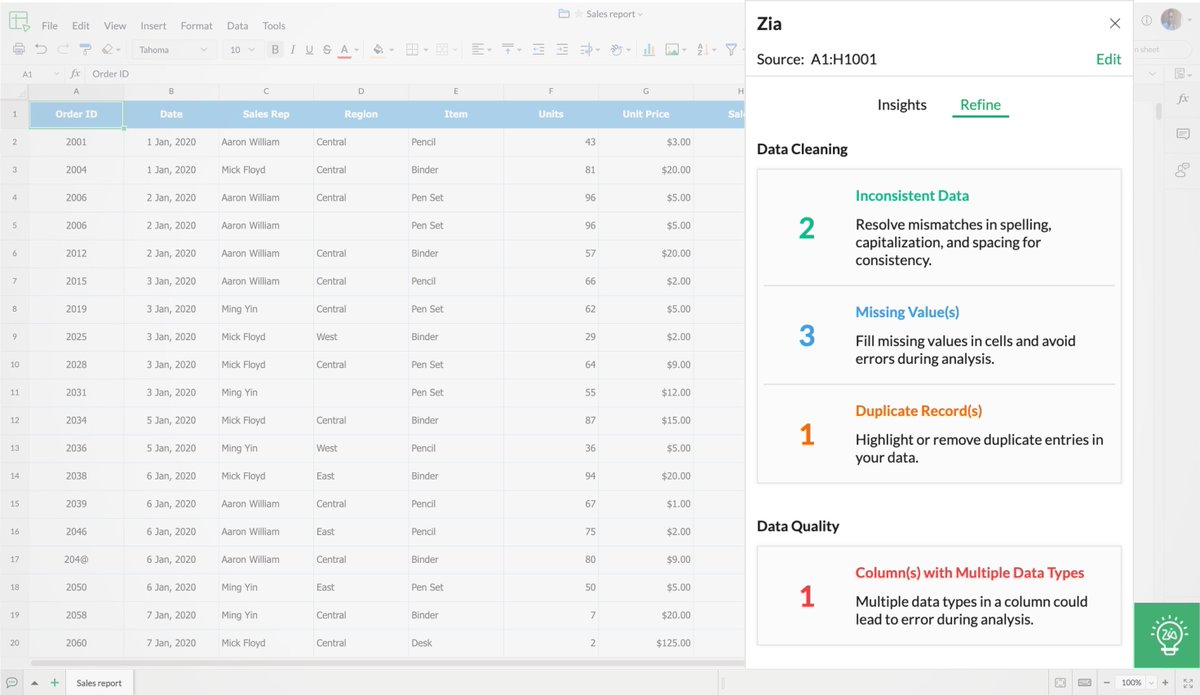This screenshot has width=1200, height=695.
Task: Apply the format painter from the toolbar
Action: [85, 49]
